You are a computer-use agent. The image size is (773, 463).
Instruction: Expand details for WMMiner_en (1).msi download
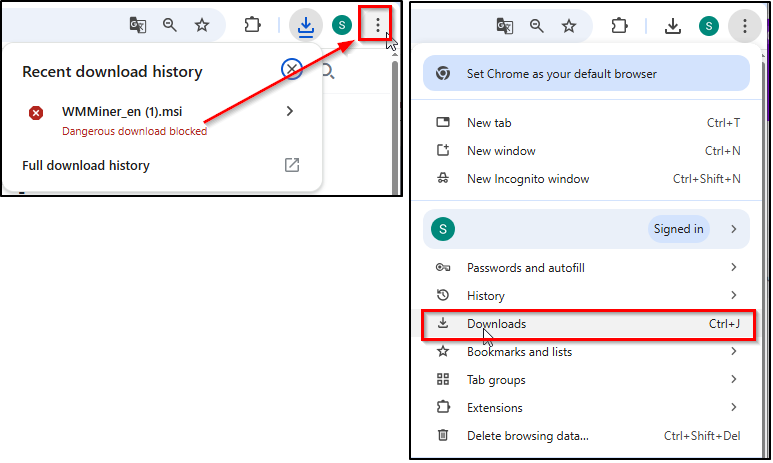(x=290, y=111)
